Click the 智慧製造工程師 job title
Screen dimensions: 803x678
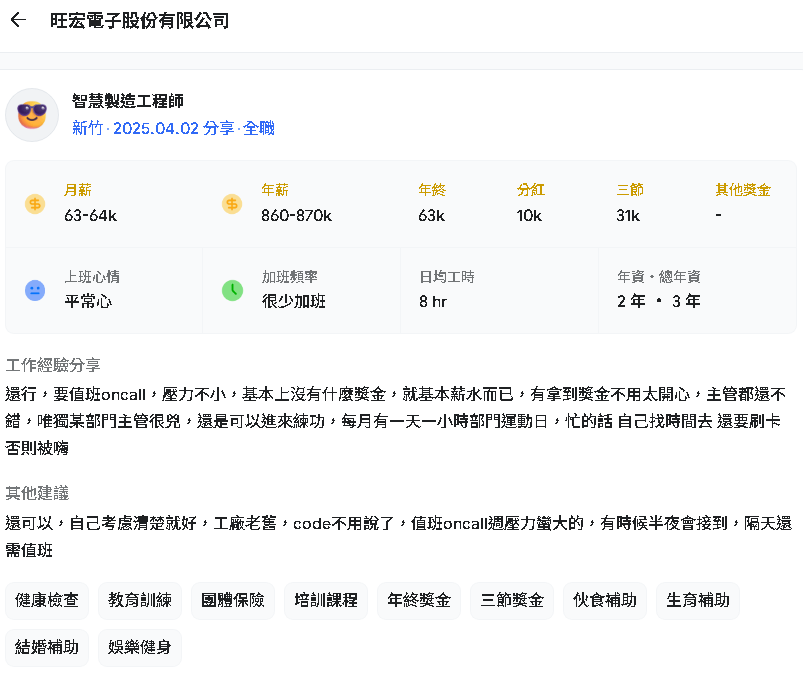point(128,101)
